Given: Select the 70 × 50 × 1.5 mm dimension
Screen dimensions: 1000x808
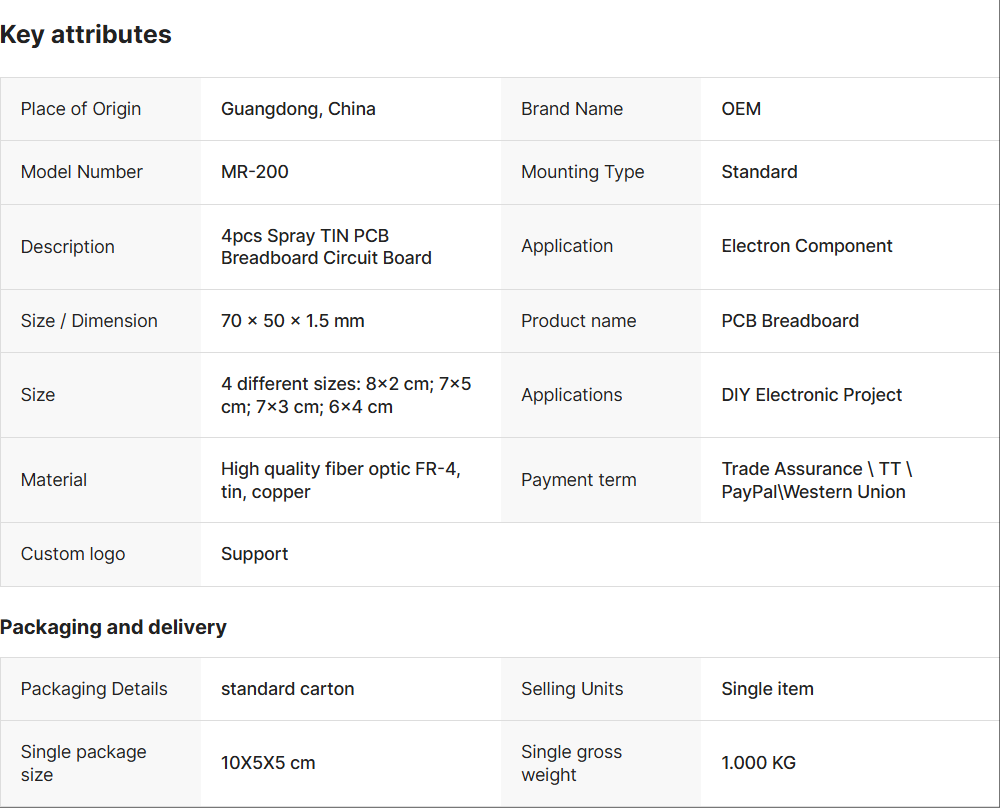Looking at the screenshot, I should (292, 321).
